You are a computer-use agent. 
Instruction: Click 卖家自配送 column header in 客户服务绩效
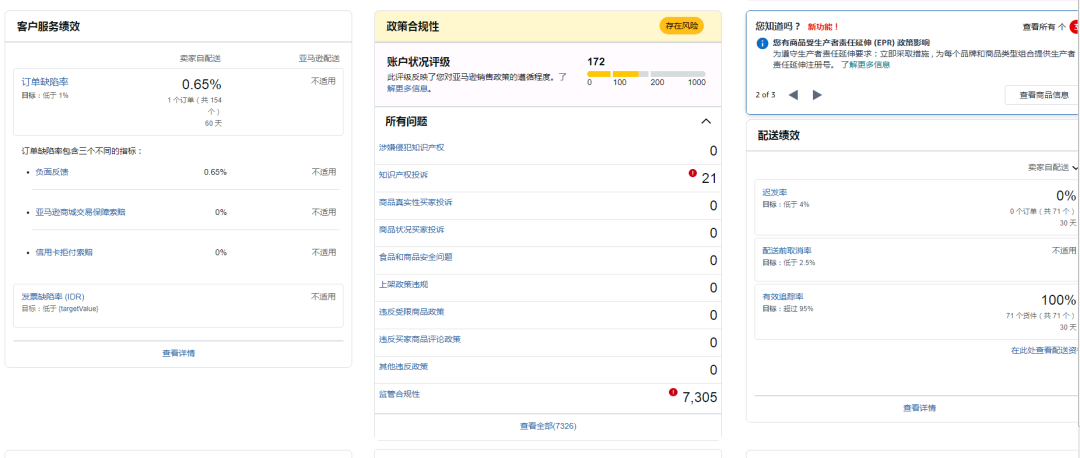coord(200,58)
